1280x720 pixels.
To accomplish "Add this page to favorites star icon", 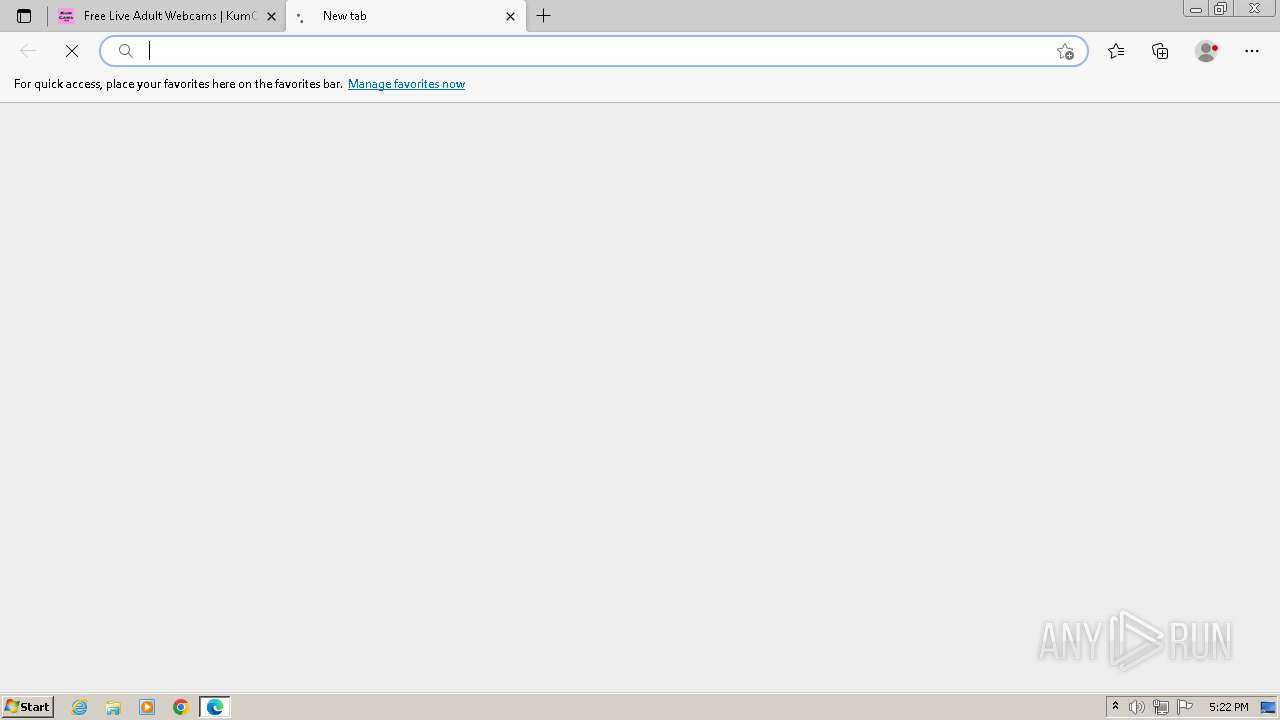I will (x=1065, y=51).
